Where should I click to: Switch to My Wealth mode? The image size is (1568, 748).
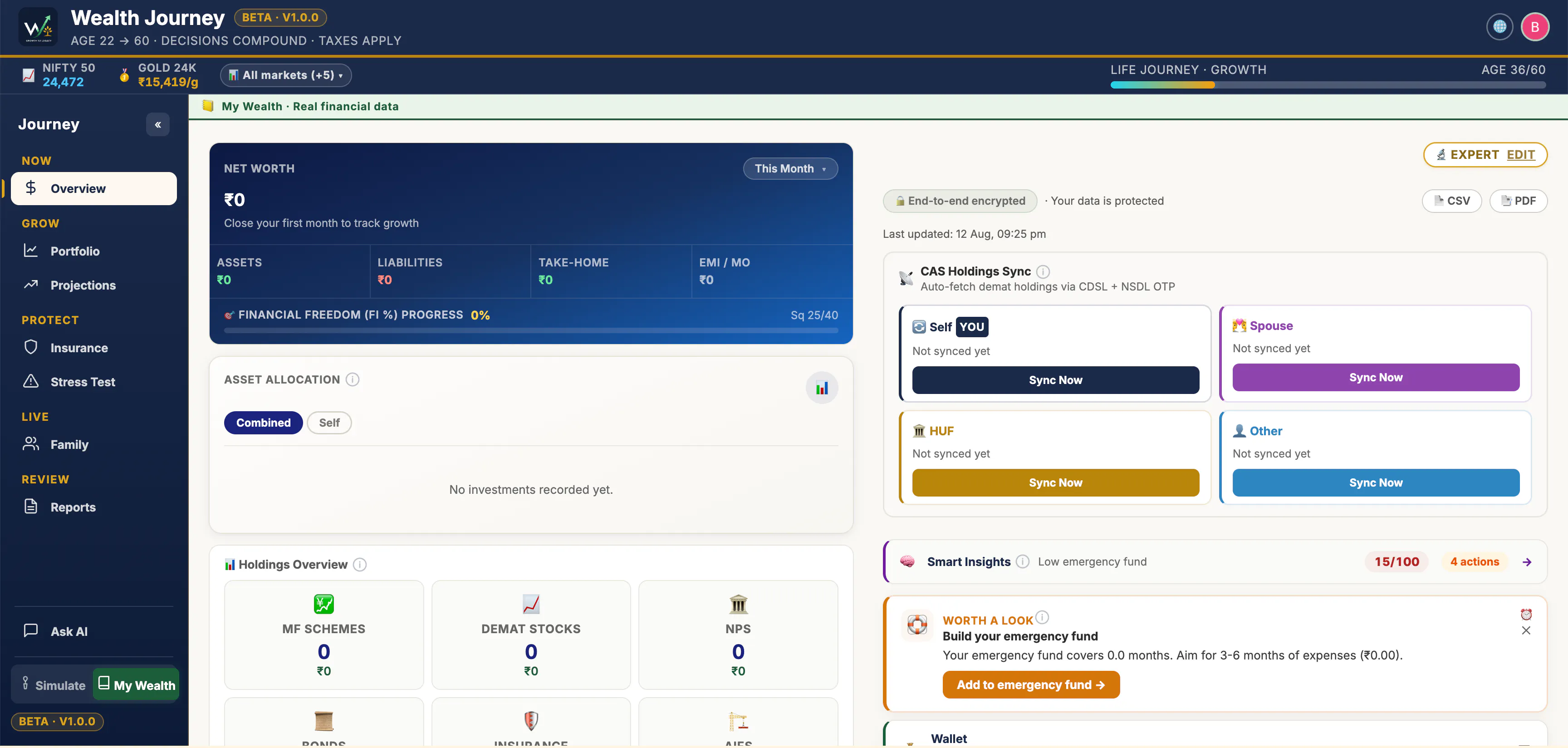(x=137, y=684)
